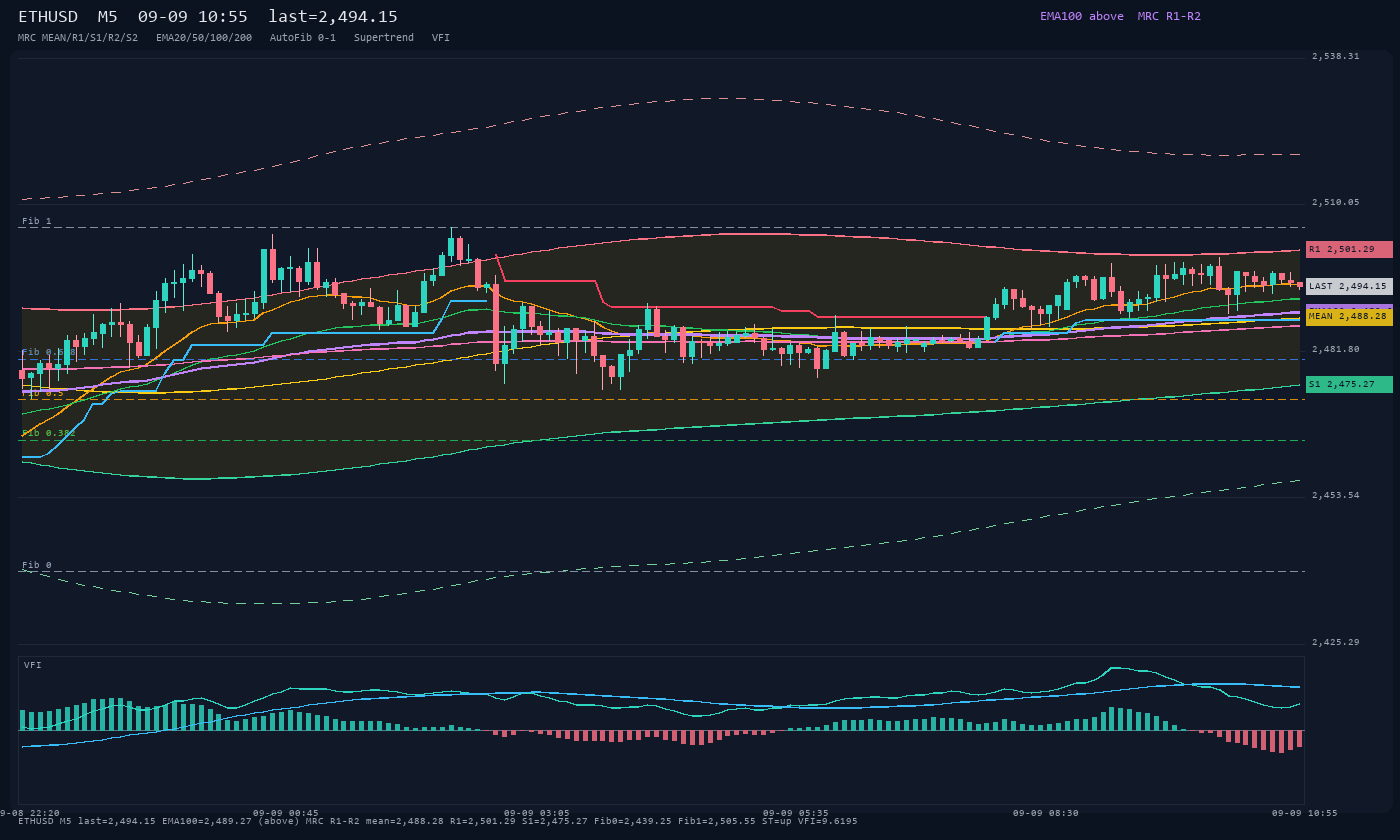Click the ETHUSD symbol in the chart title

[x=48, y=17]
